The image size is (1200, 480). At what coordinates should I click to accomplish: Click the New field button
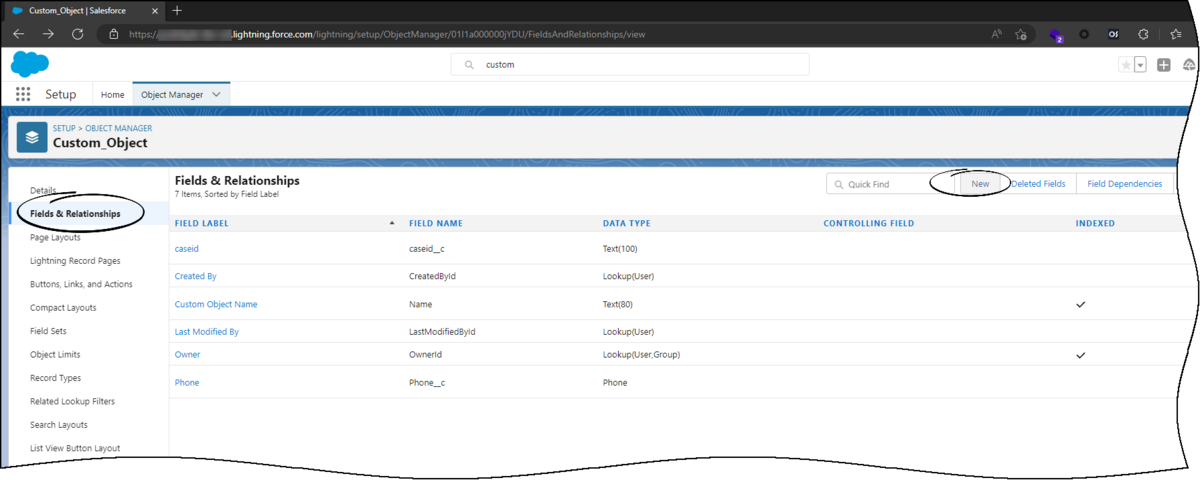pos(980,184)
